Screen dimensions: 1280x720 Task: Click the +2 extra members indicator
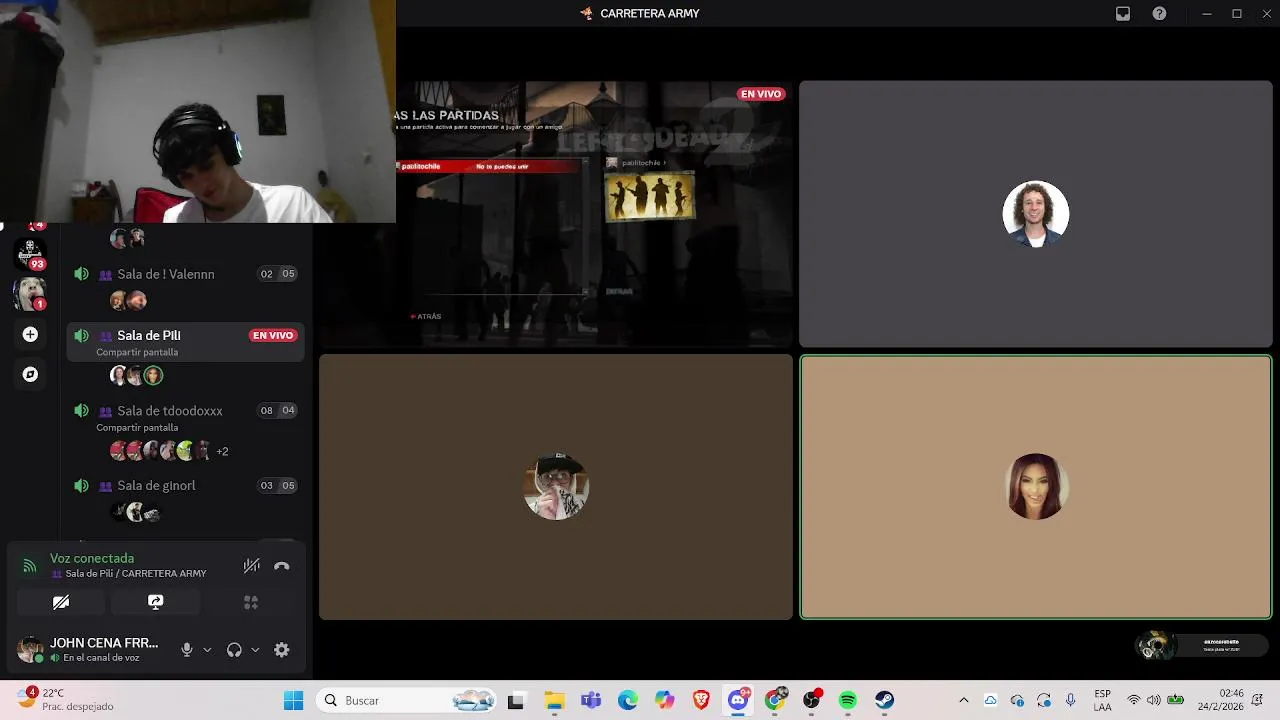pos(222,452)
